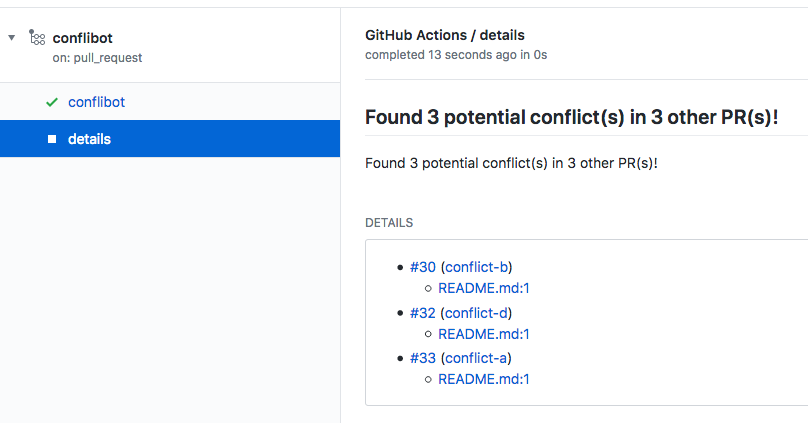
Task: Click the white square icon beside details
Action: click(52, 139)
